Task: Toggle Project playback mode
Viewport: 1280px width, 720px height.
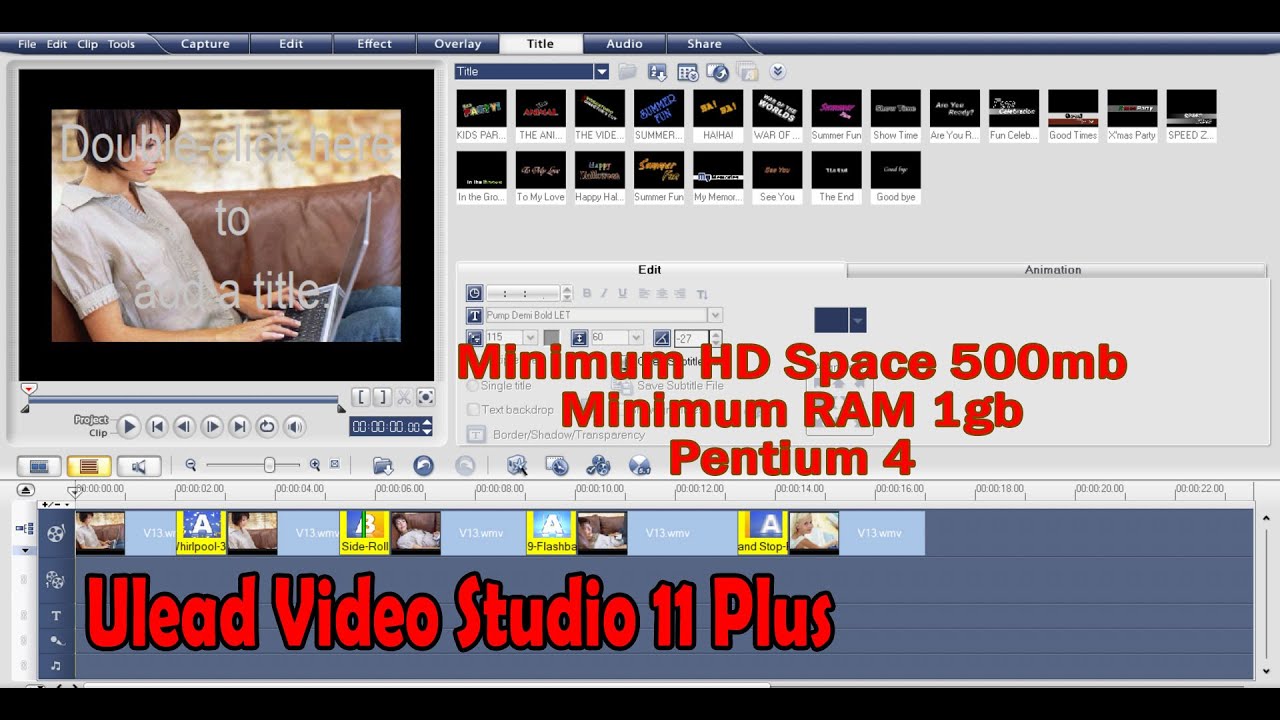Action: point(91,420)
